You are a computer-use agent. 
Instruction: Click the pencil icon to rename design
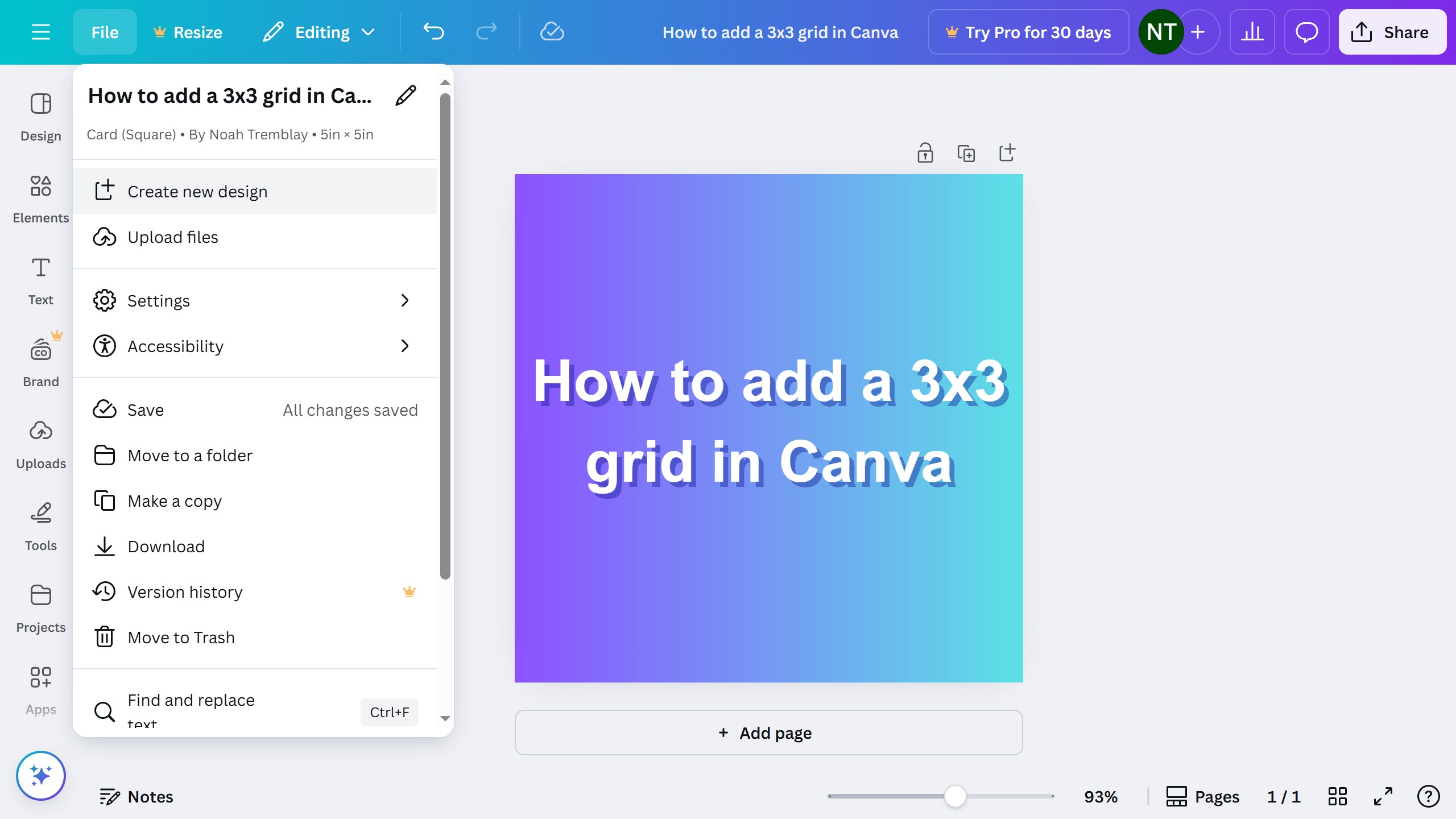click(x=406, y=96)
